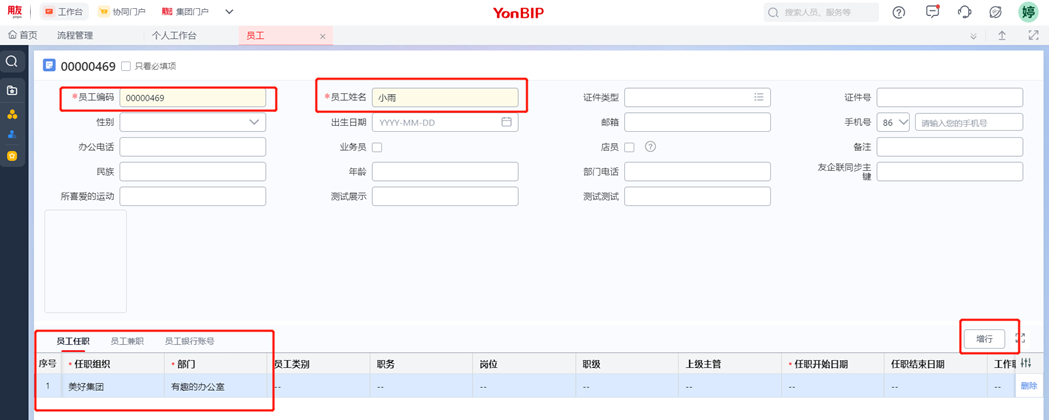Click the employee photo placeholder box
This screenshot has width=1049, height=420.
tap(86, 261)
